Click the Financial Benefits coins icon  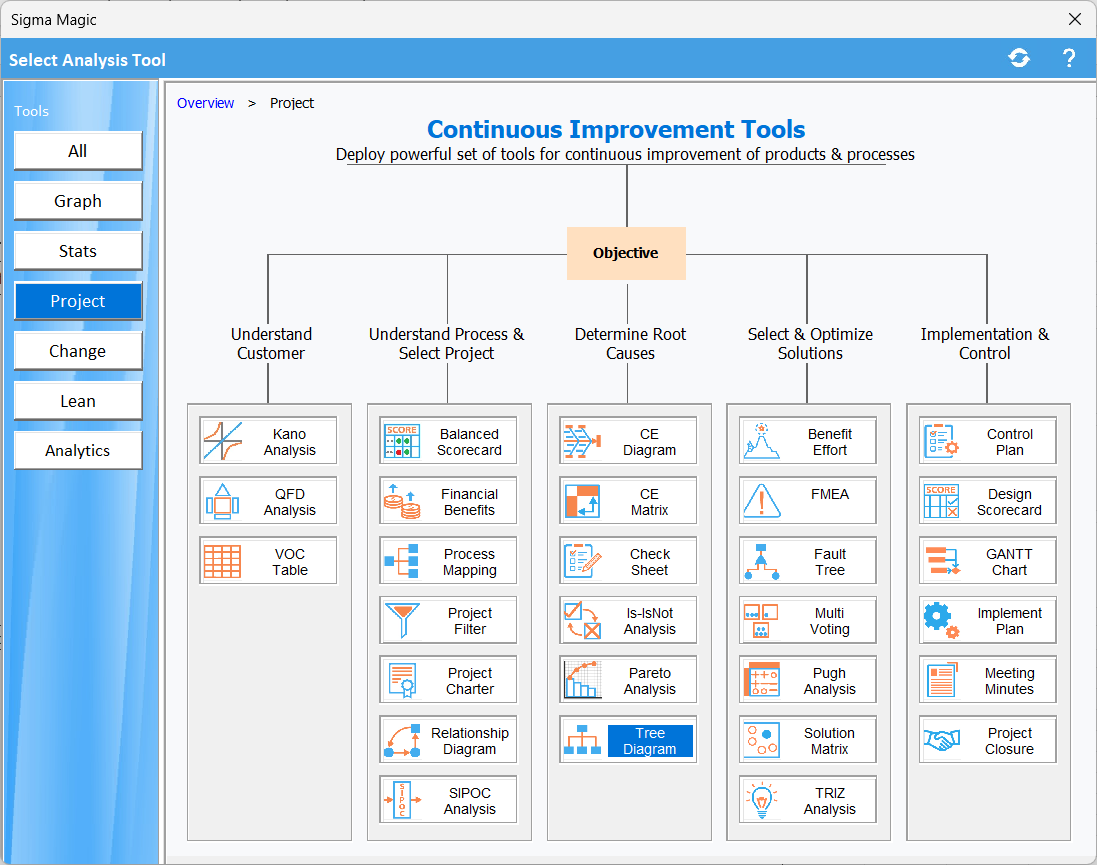(402, 501)
